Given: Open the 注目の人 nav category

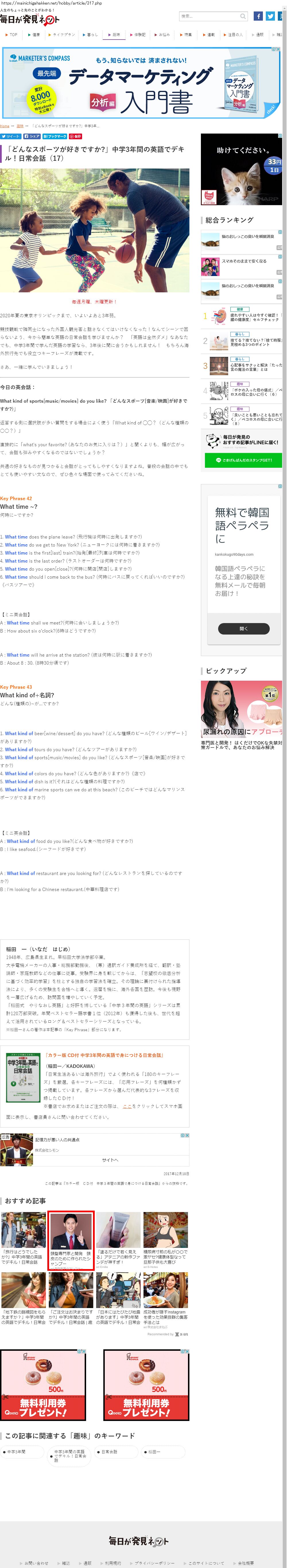Looking at the screenshot, I should [x=234, y=35].
